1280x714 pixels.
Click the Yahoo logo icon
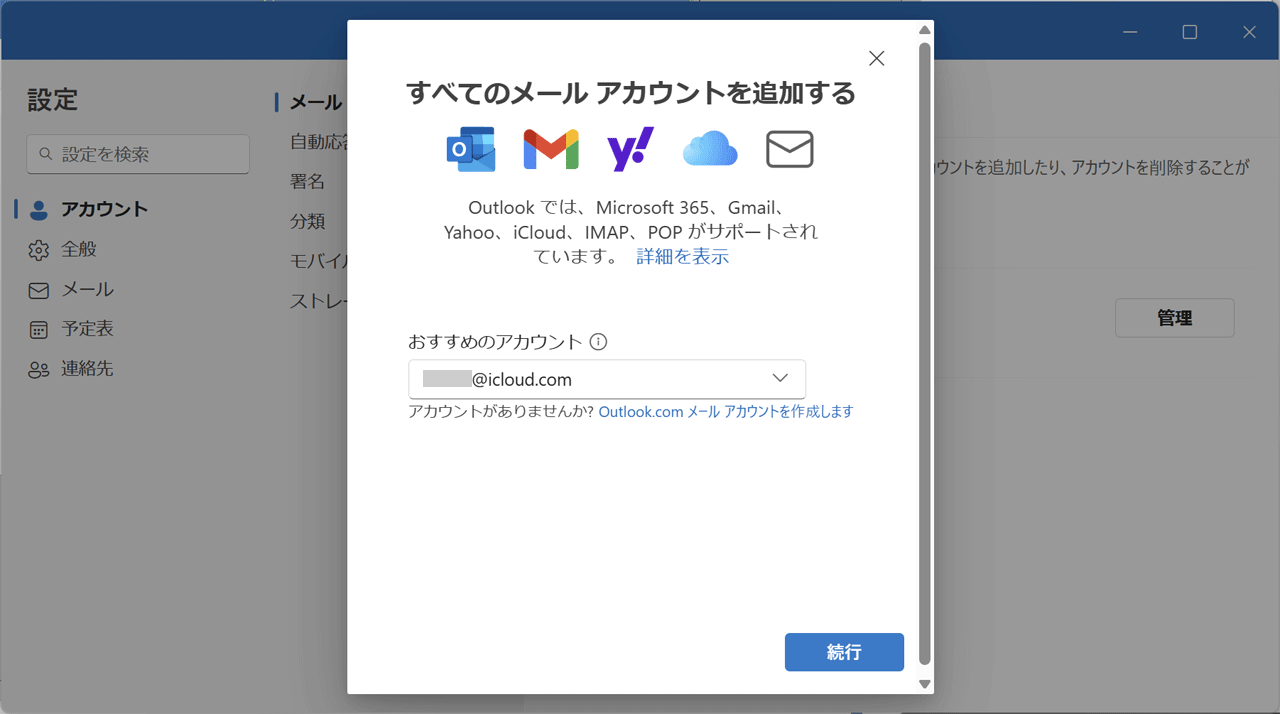631,149
